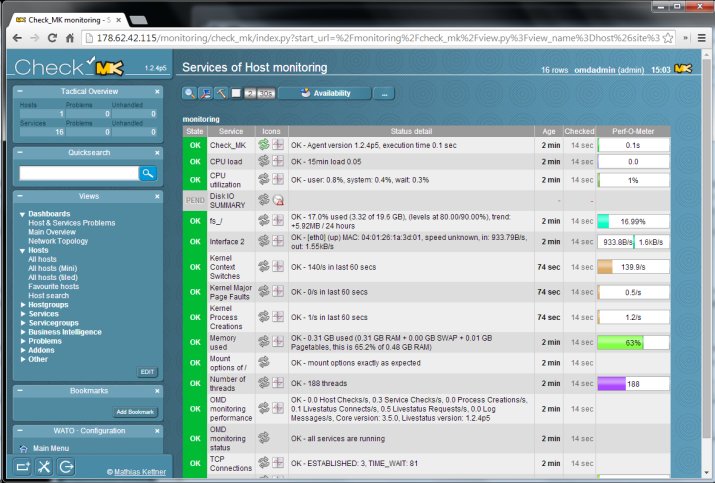This screenshot has height=483, width=715.
Task: Collapse the Tactical Overview snapin
Action: (20, 91)
